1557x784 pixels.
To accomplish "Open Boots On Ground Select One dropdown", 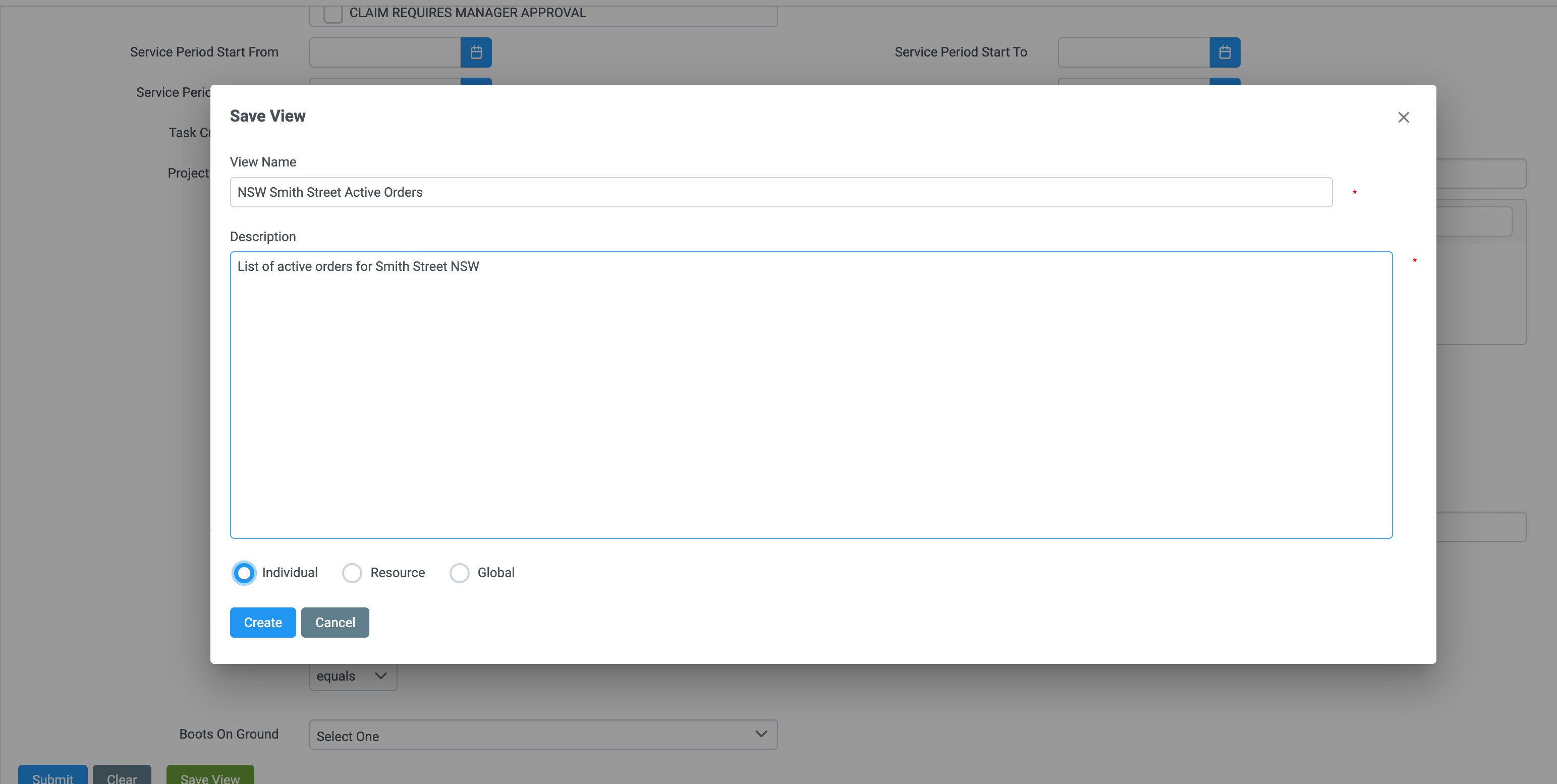I will tap(543, 735).
